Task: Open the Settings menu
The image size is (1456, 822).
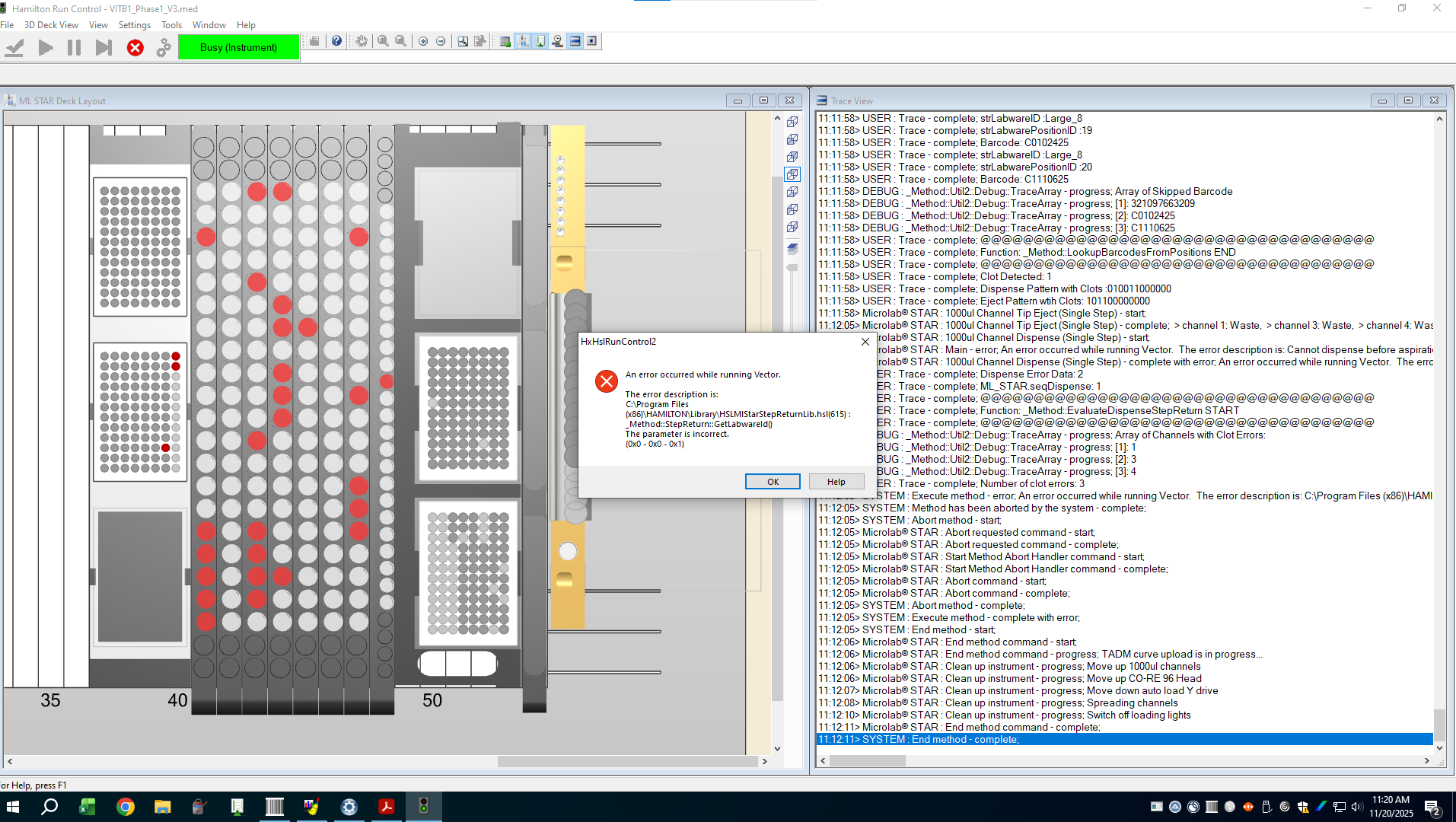Action: pyautogui.click(x=134, y=25)
